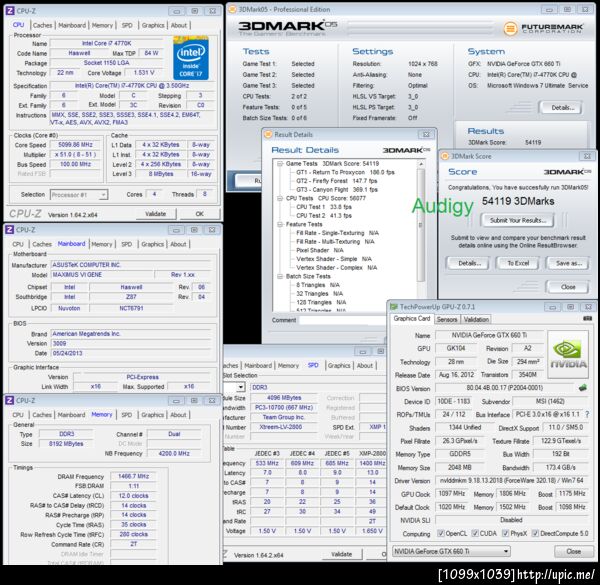Switch to the Validation tab in GPU-Z
This screenshot has height=585, width=600.
point(476,319)
